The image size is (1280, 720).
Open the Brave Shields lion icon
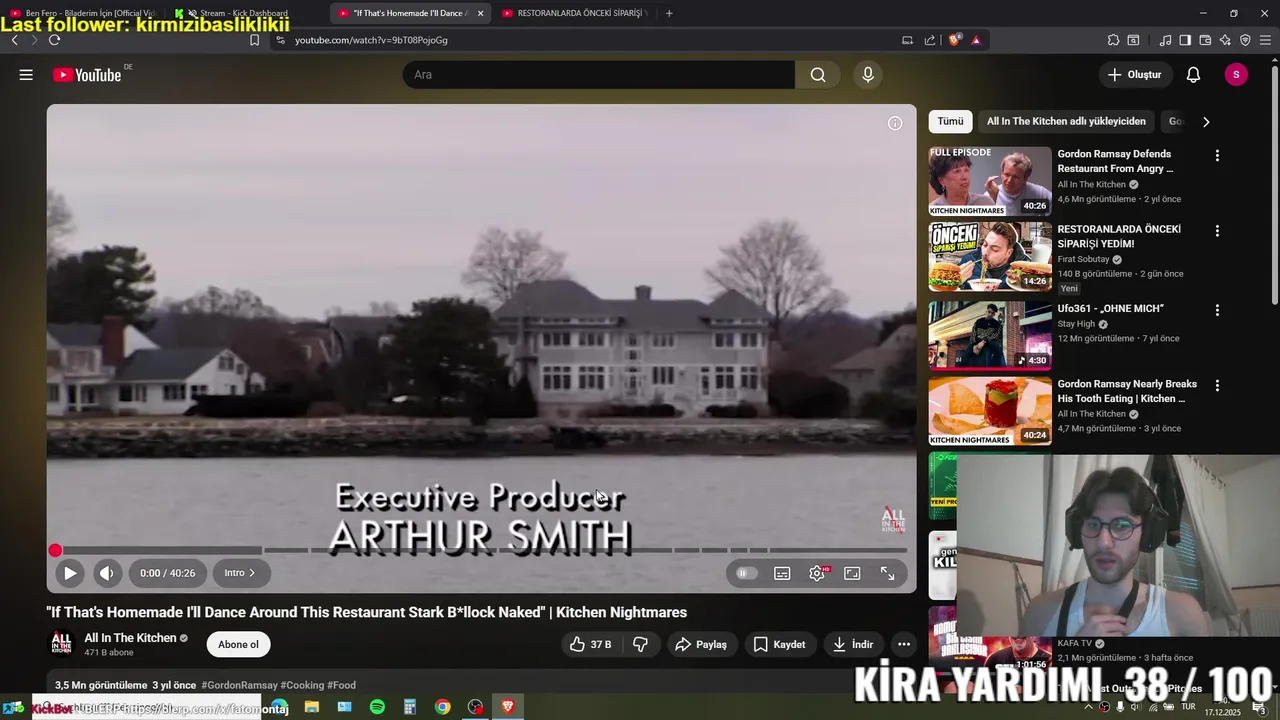pos(955,40)
